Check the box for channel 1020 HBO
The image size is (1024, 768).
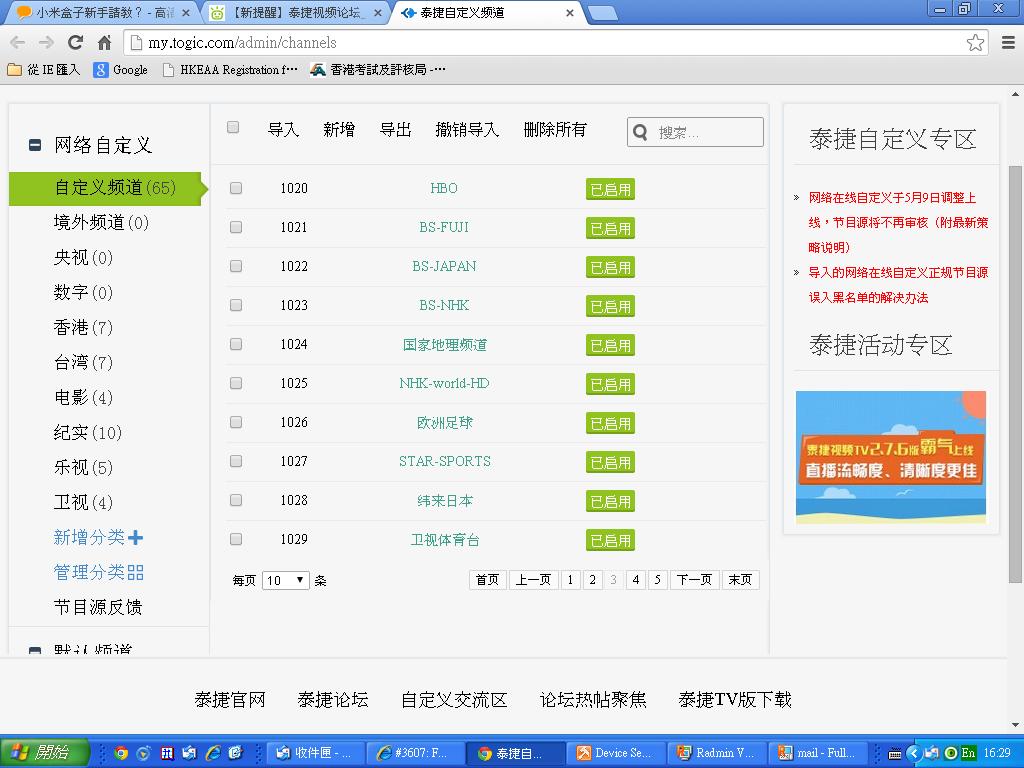[236, 188]
